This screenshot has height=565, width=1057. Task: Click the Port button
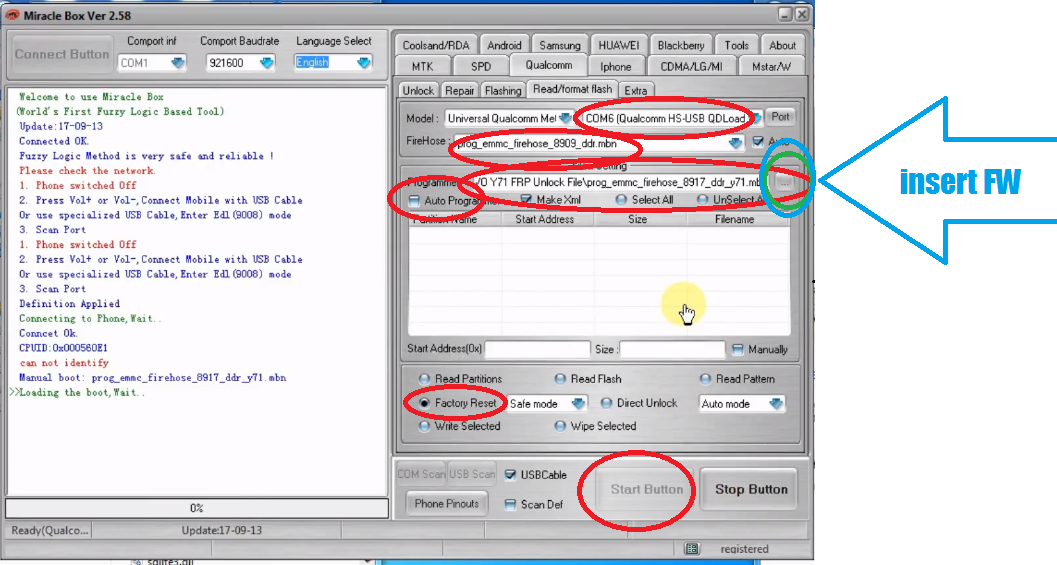[781, 117]
